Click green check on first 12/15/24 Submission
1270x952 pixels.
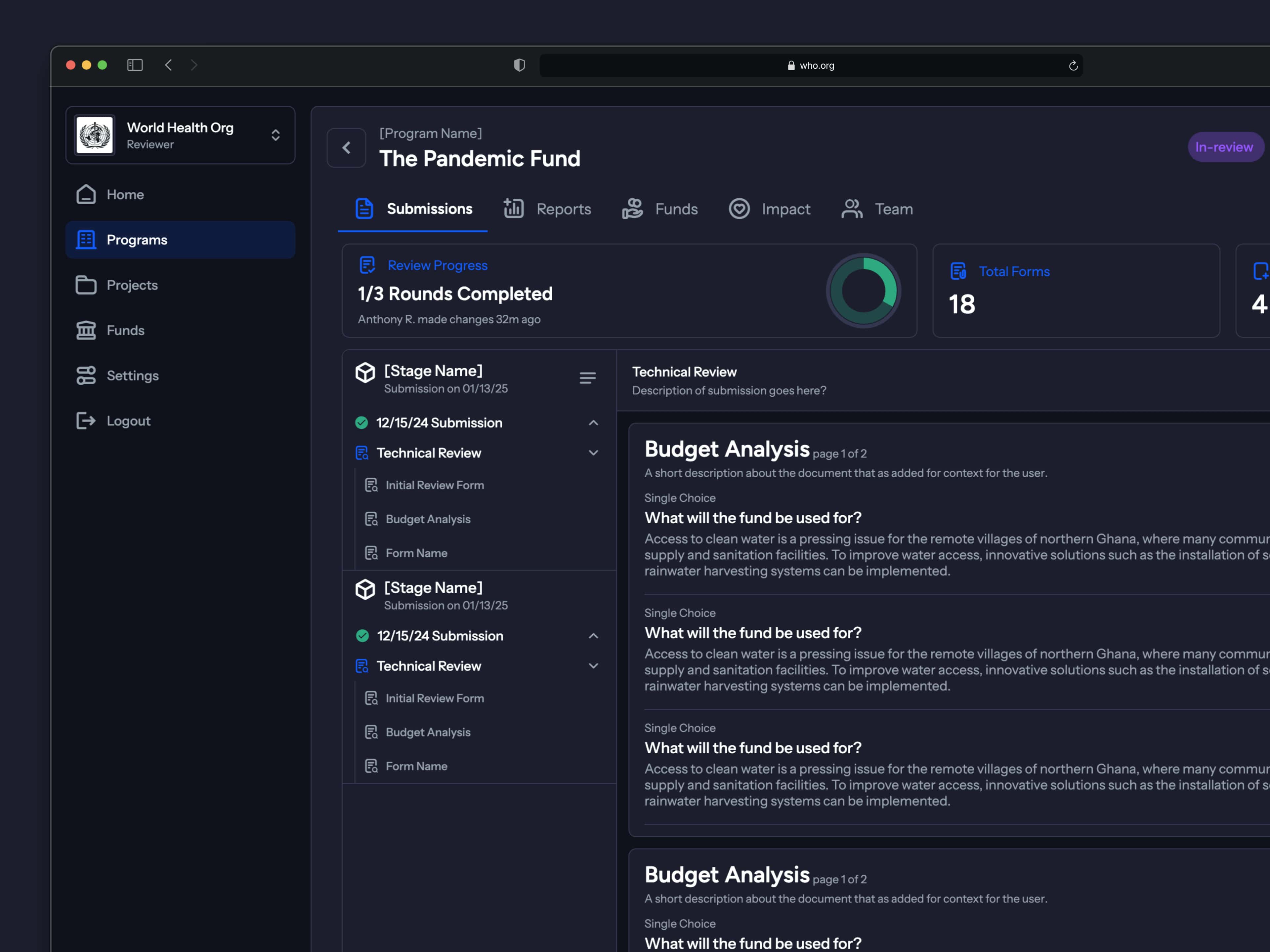tap(362, 423)
